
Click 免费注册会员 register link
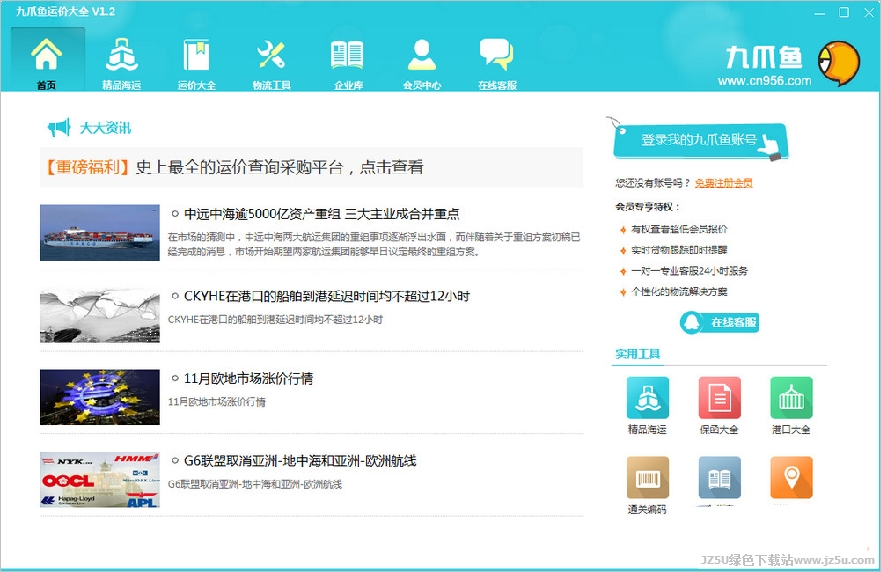[724, 183]
